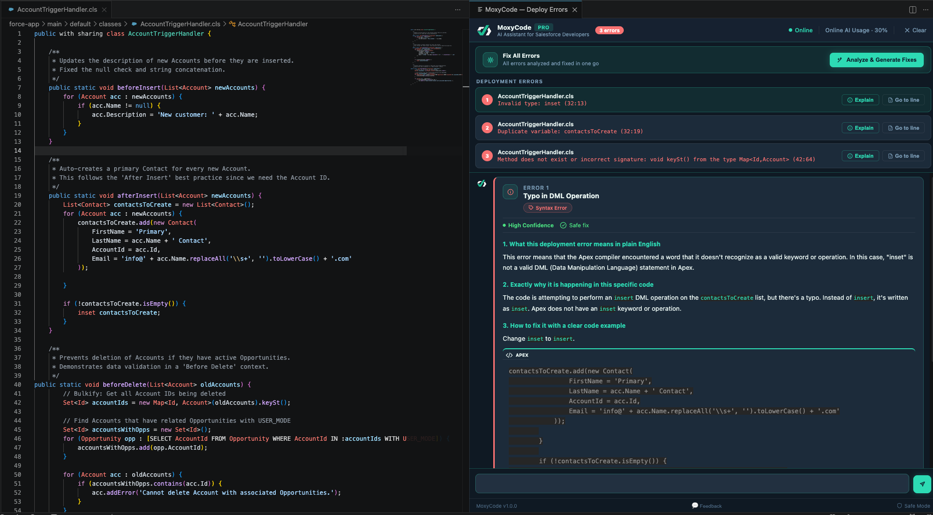The image size is (933, 515).
Task: Go to line for Invalid type: inset error
Action: [x=903, y=100]
